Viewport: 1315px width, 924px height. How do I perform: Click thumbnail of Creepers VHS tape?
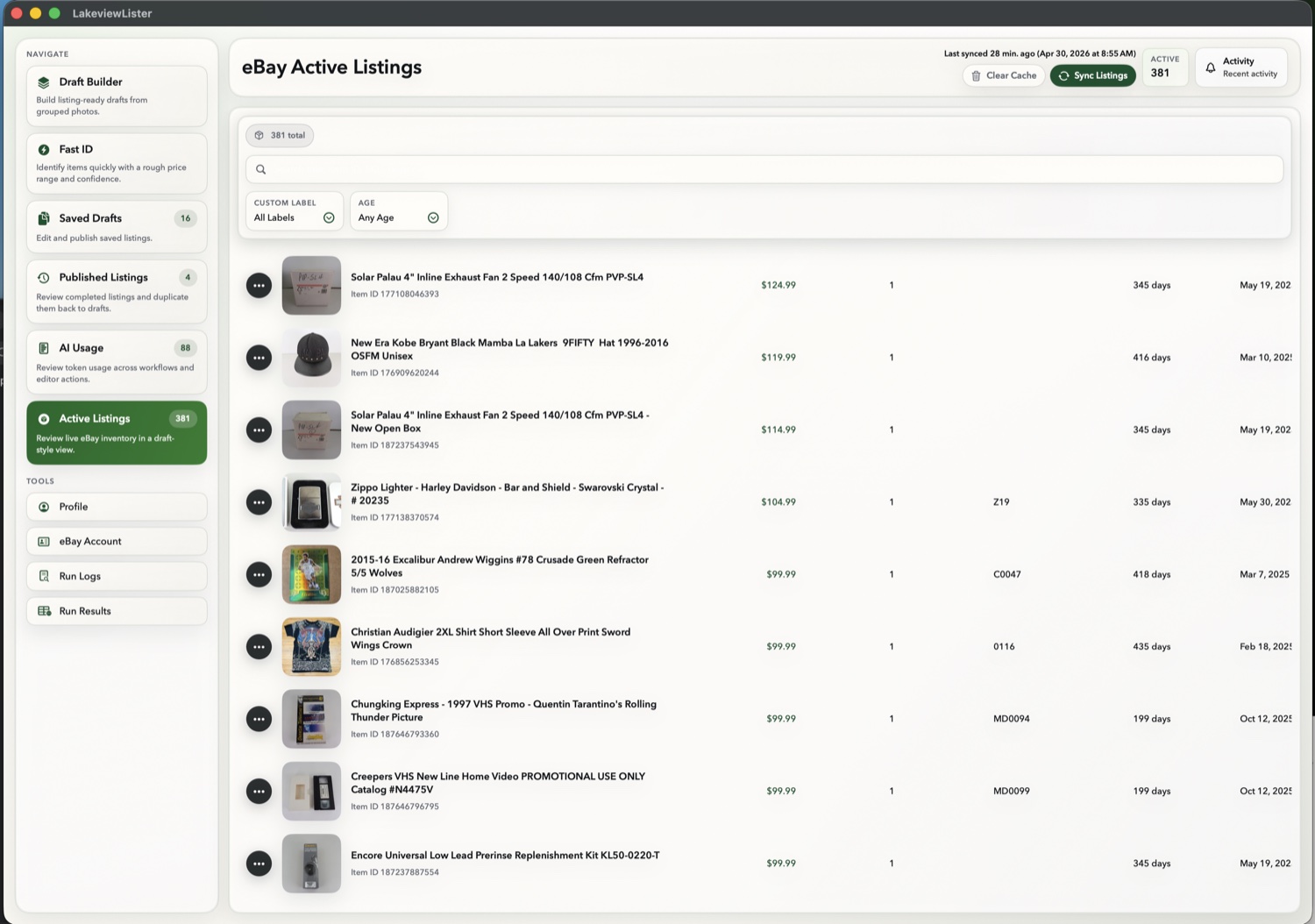click(x=311, y=792)
